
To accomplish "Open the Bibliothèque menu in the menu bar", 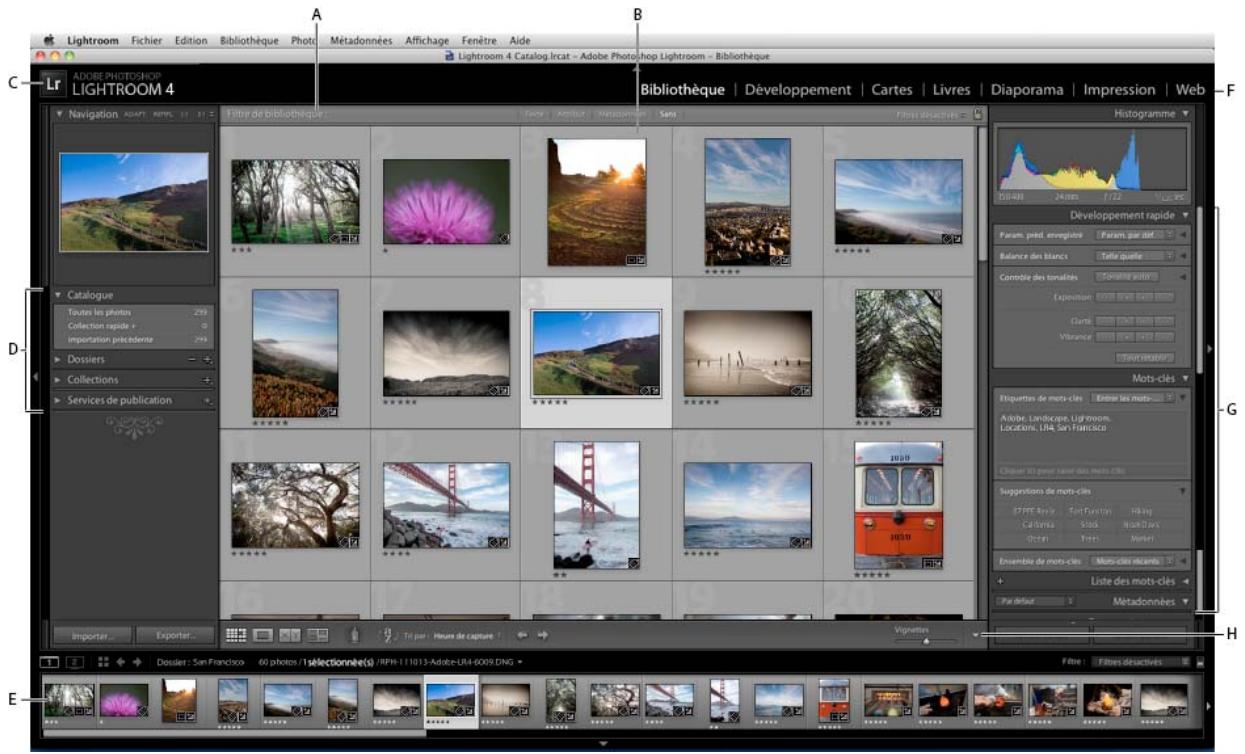I will coord(247,40).
